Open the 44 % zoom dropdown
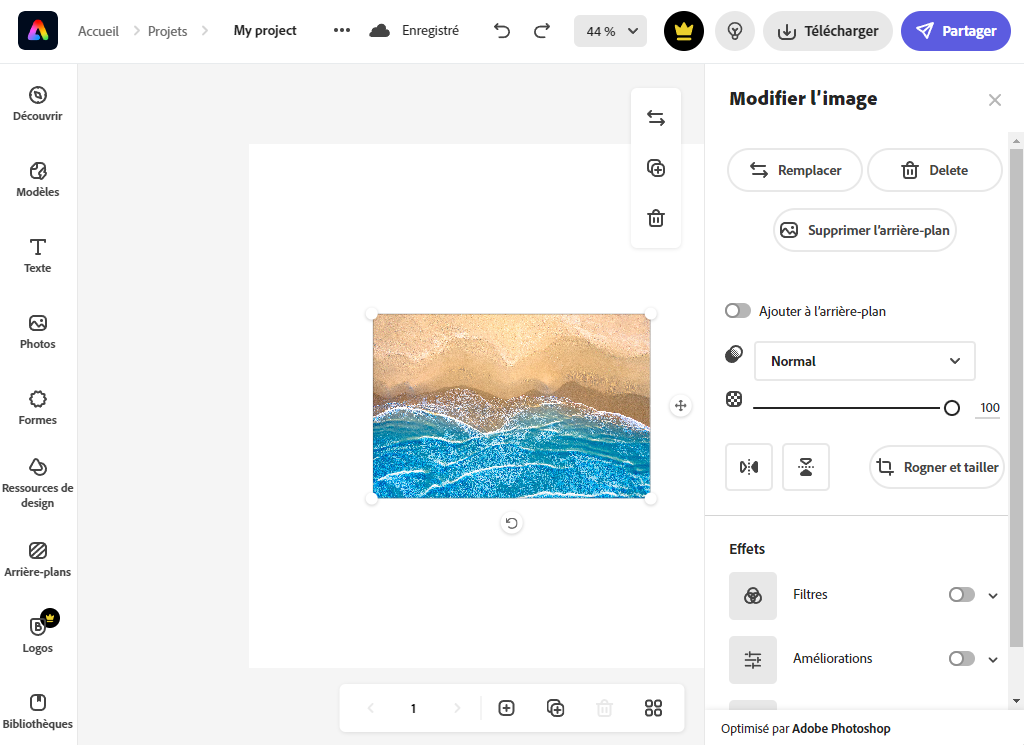 (x=610, y=31)
